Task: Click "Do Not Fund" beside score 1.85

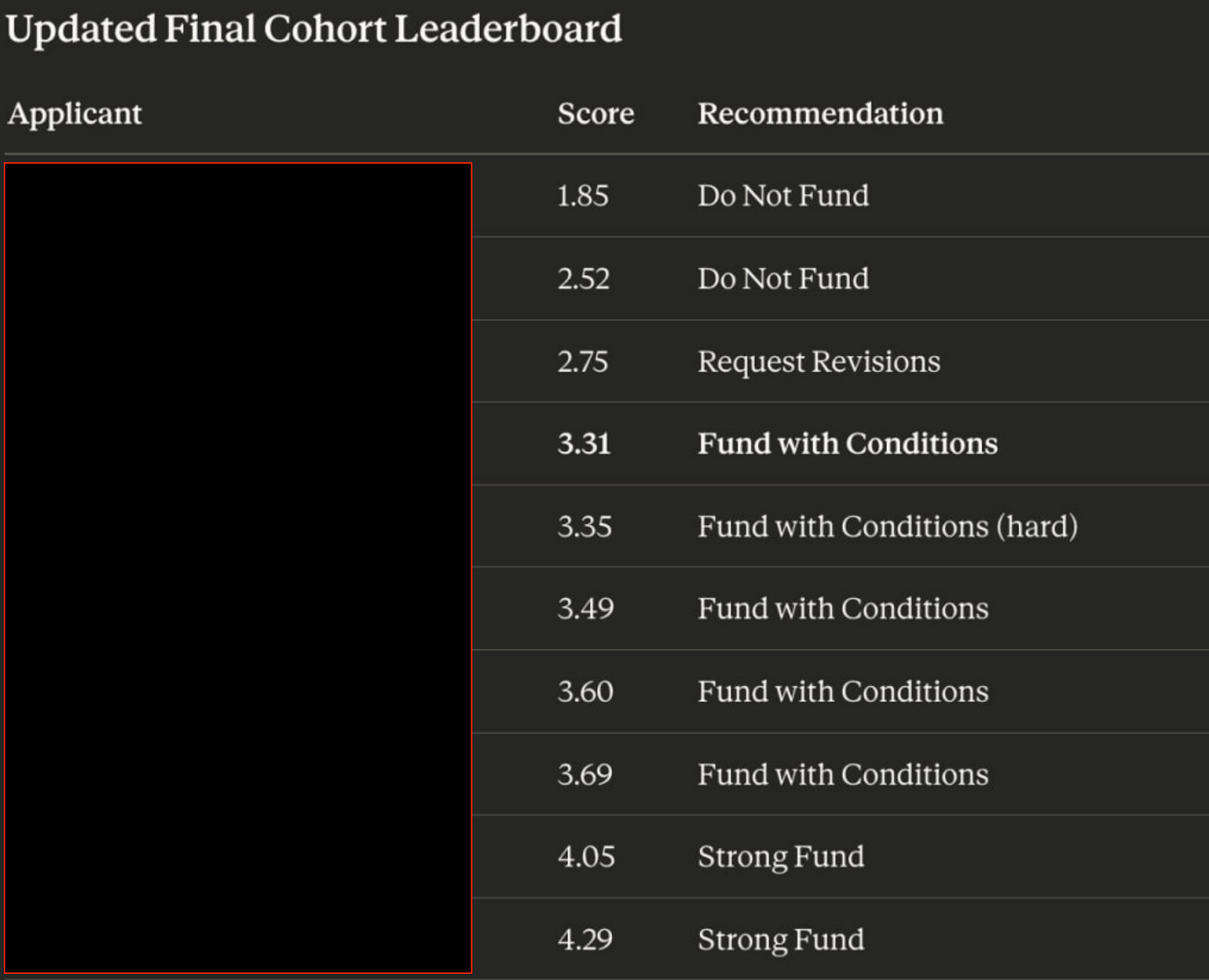Action: tap(783, 196)
